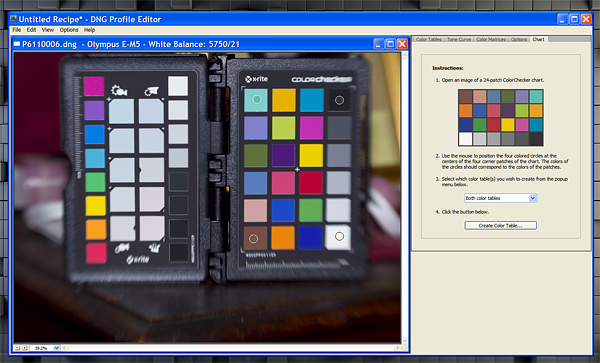Select the Chart tab
This screenshot has width=600, height=363.
pyautogui.click(x=538, y=39)
